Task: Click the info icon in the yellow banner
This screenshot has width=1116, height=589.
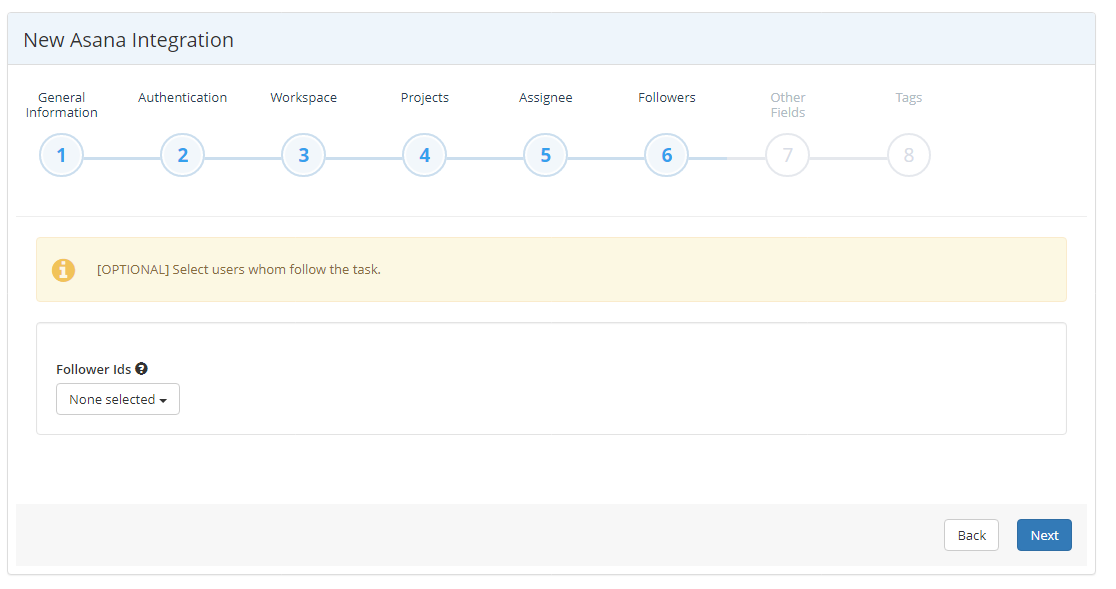Action: [63, 269]
